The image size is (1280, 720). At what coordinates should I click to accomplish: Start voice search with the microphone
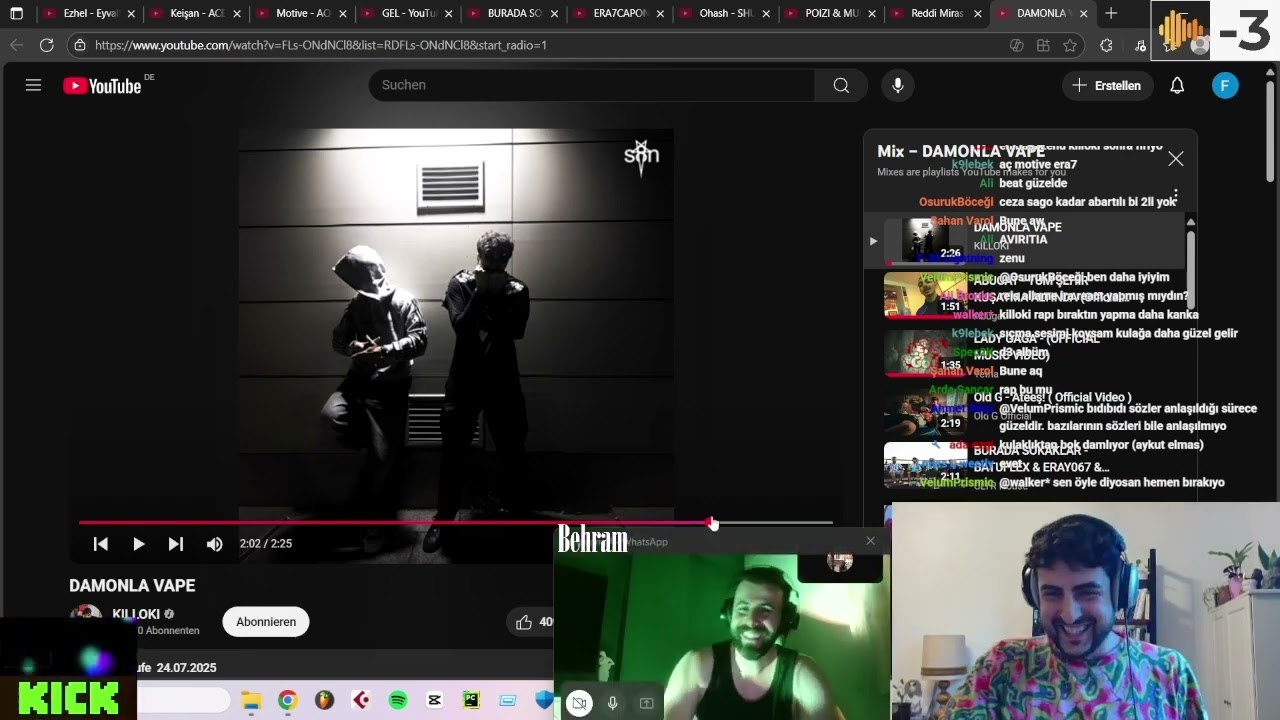(x=898, y=85)
